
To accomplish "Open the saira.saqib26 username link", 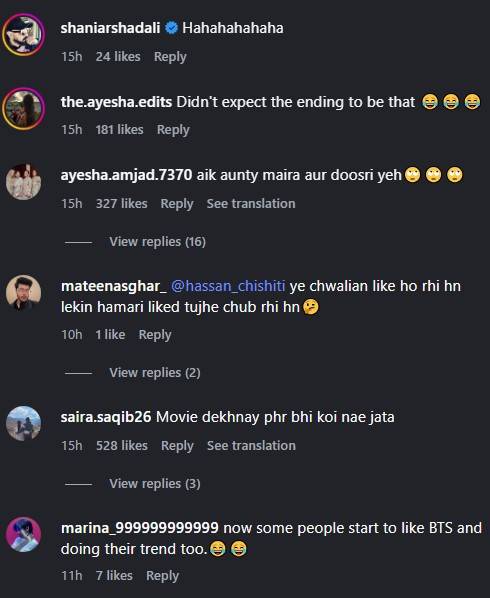I will tap(106, 417).
